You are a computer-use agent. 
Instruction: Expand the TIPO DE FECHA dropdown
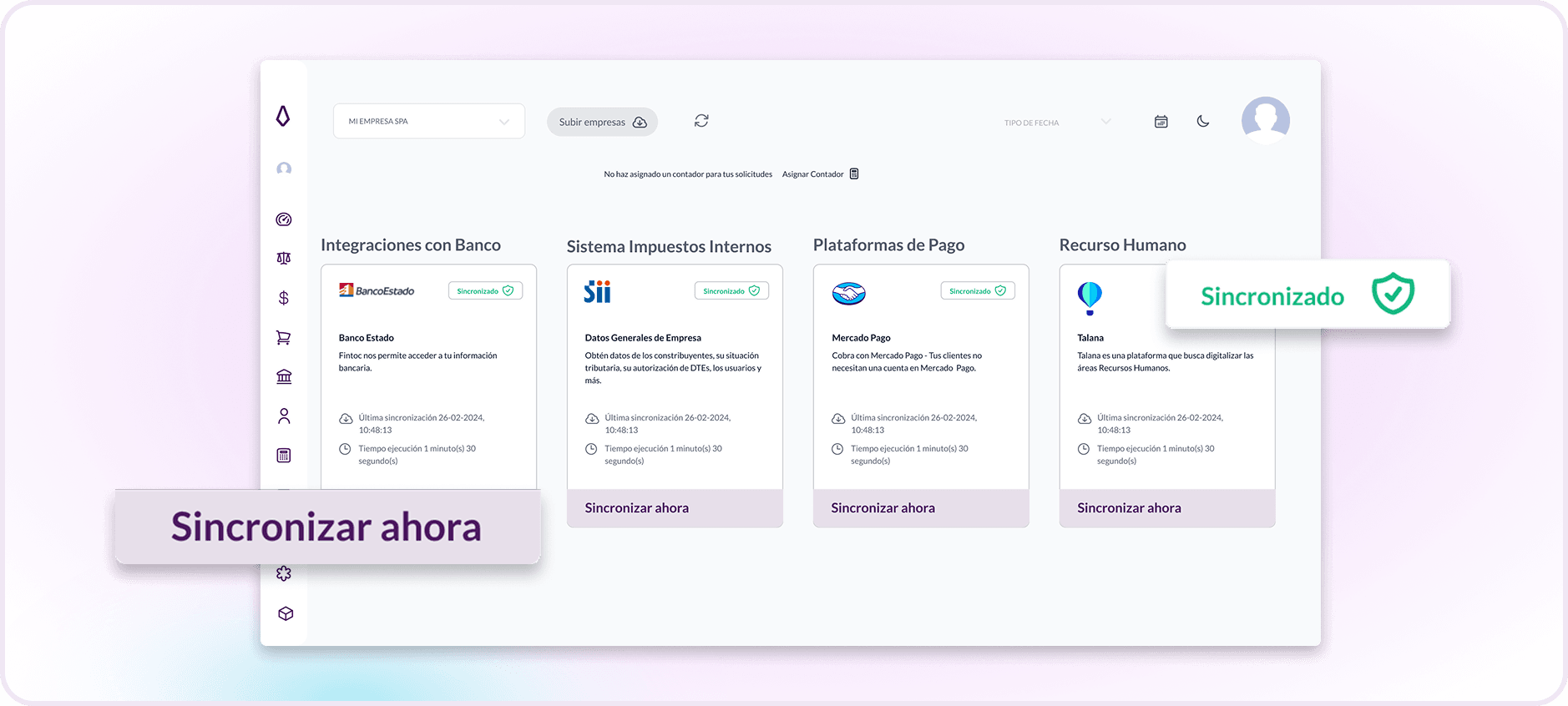pyautogui.click(x=1057, y=123)
